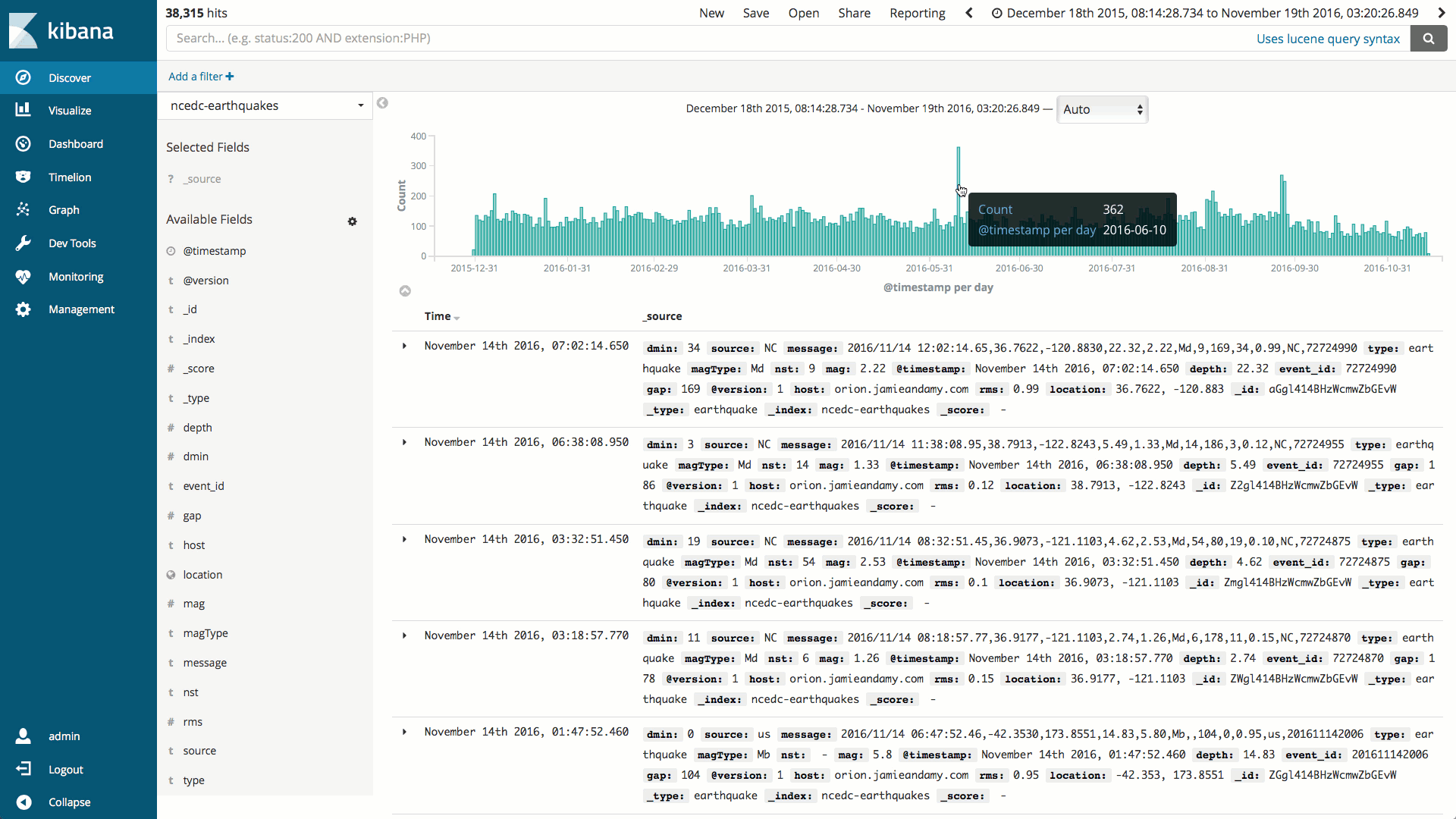Image resolution: width=1456 pixels, height=819 pixels.
Task: Open Management settings panel
Action: 80,309
